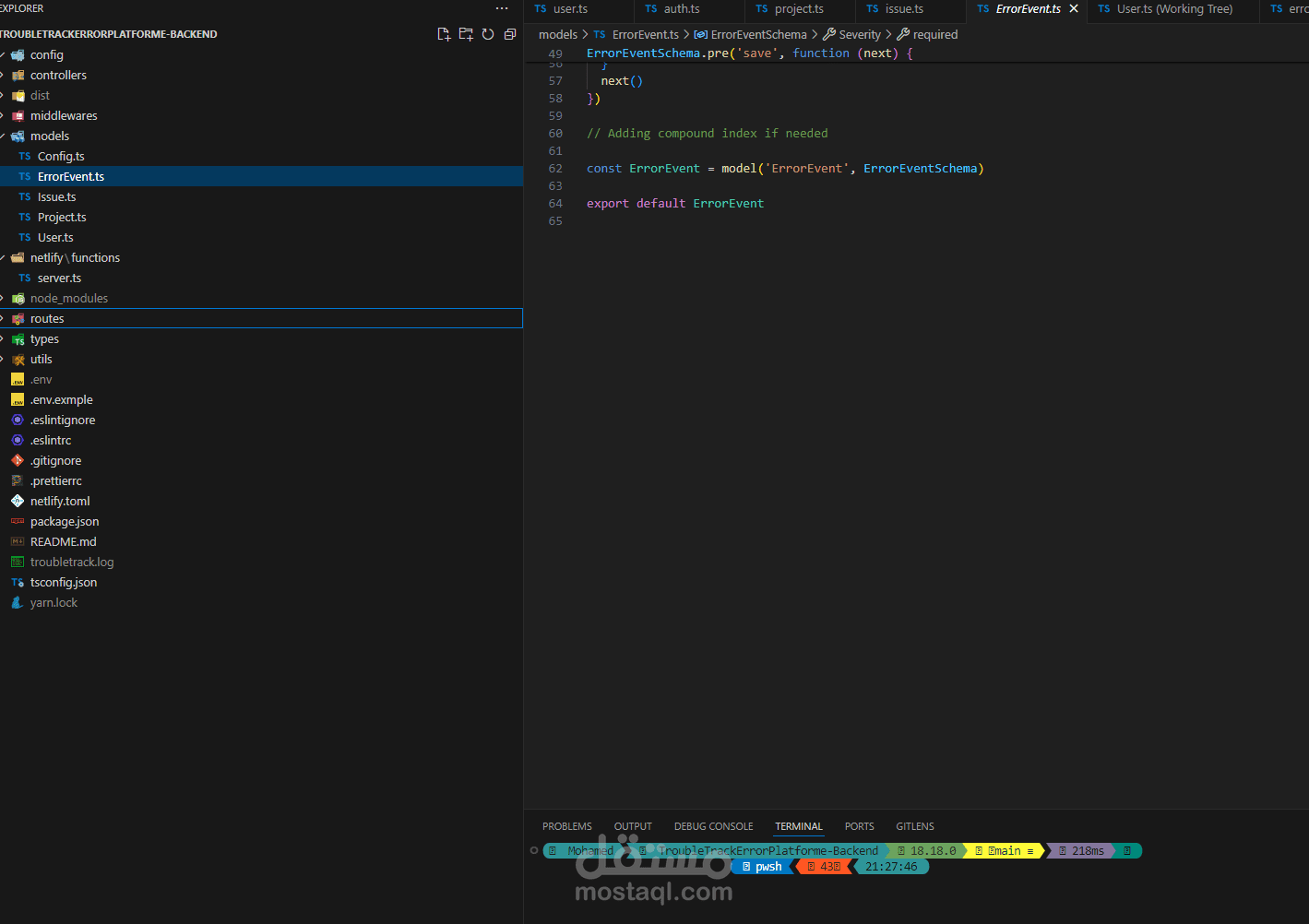This screenshot has width=1309, height=924.
Task: Open the DEBUG CONSOLE panel tab
Action: tap(713, 826)
